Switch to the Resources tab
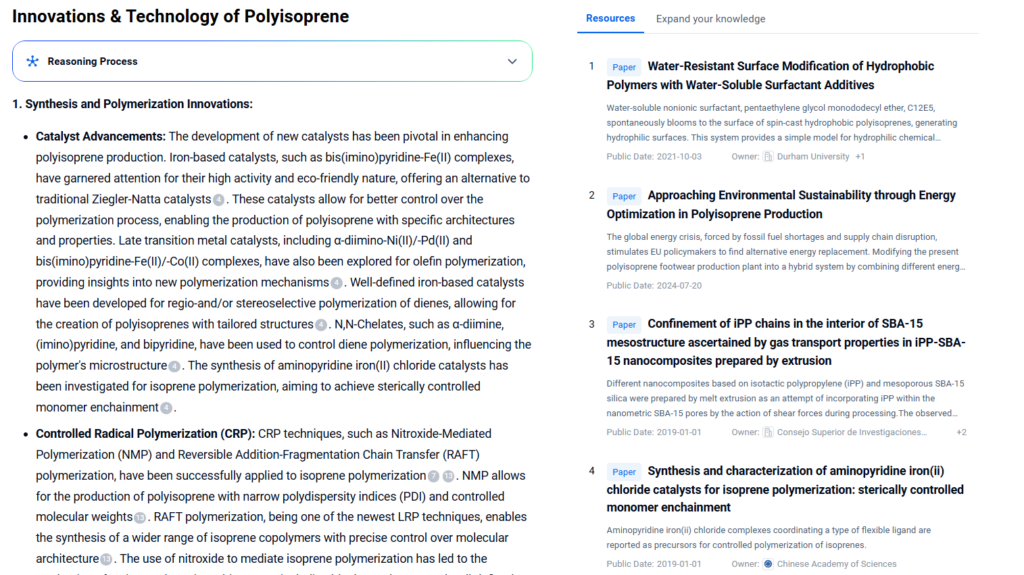1024x575 pixels. tap(610, 18)
